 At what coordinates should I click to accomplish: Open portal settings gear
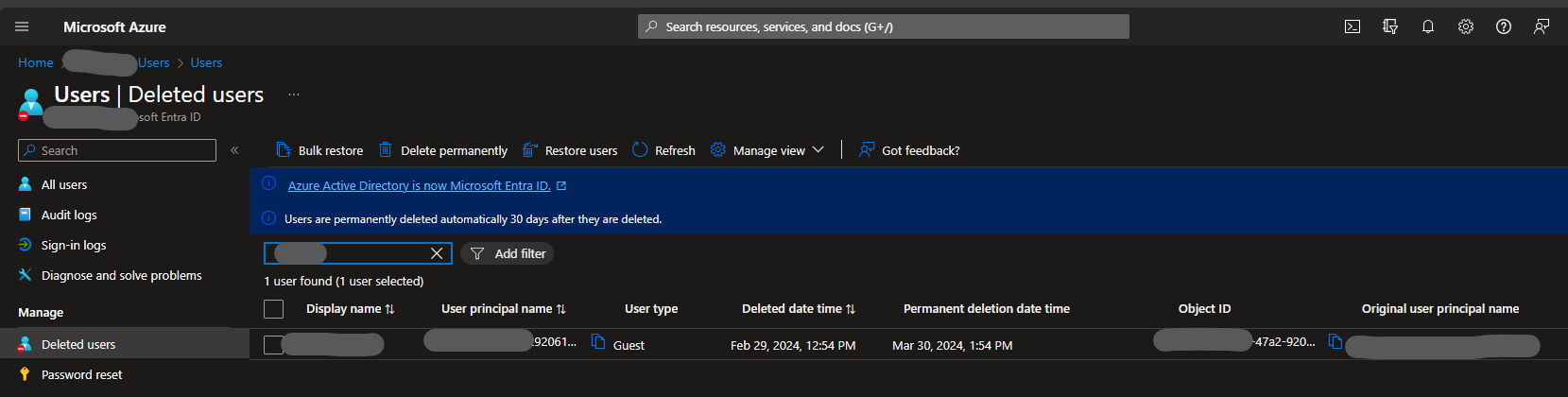[x=1466, y=26]
